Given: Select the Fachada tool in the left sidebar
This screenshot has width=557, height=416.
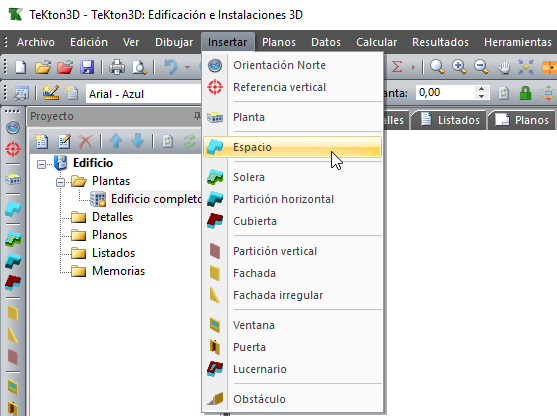Looking at the screenshot, I should 13,313.
